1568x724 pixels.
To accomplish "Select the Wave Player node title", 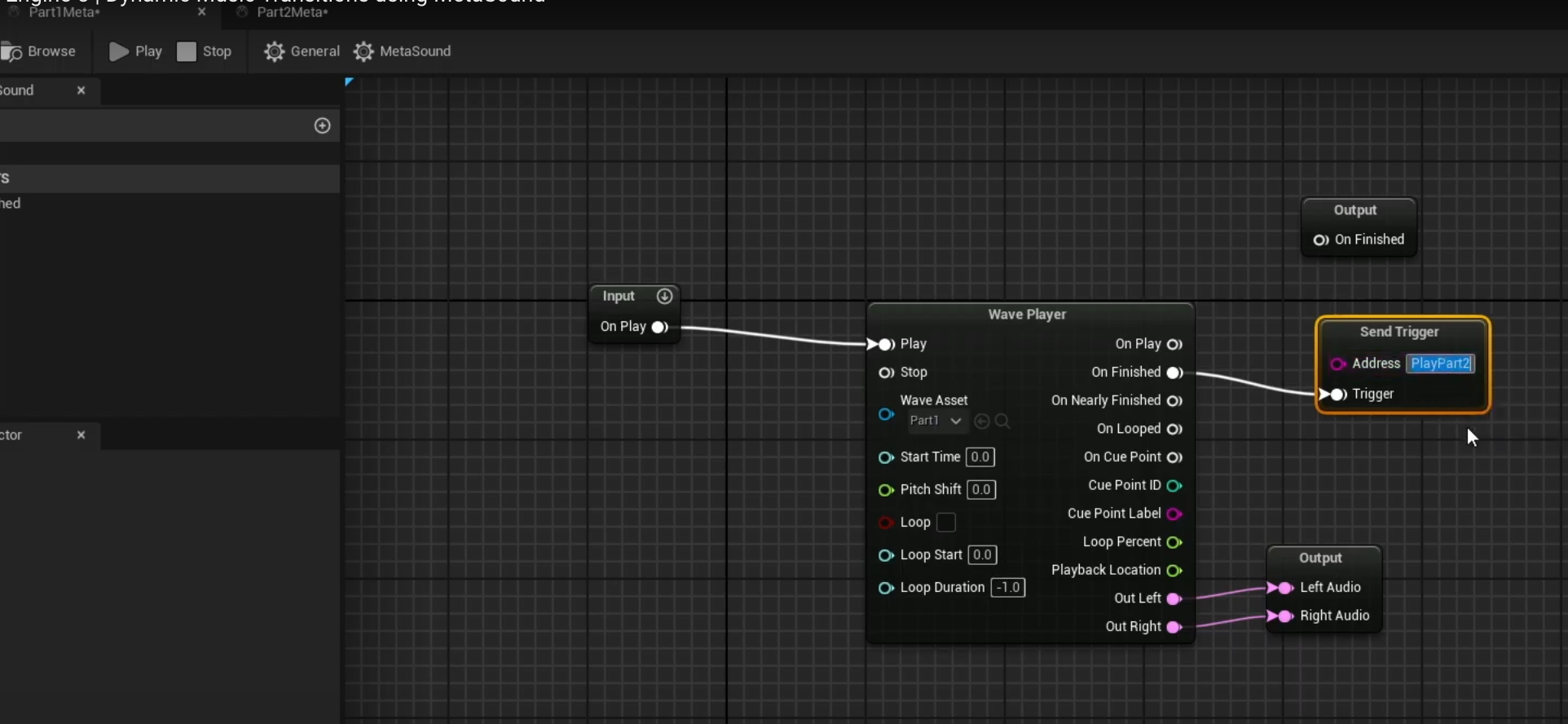I will tap(1027, 315).
